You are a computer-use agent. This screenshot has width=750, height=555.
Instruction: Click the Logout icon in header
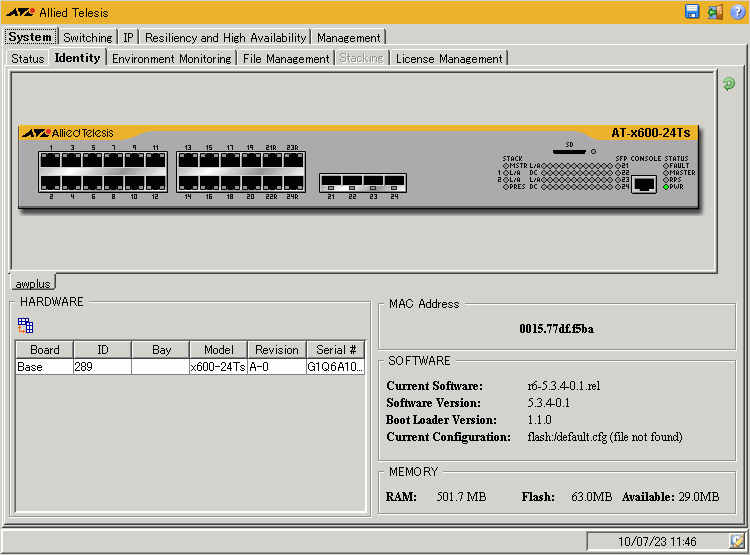(x=715, y=11)
